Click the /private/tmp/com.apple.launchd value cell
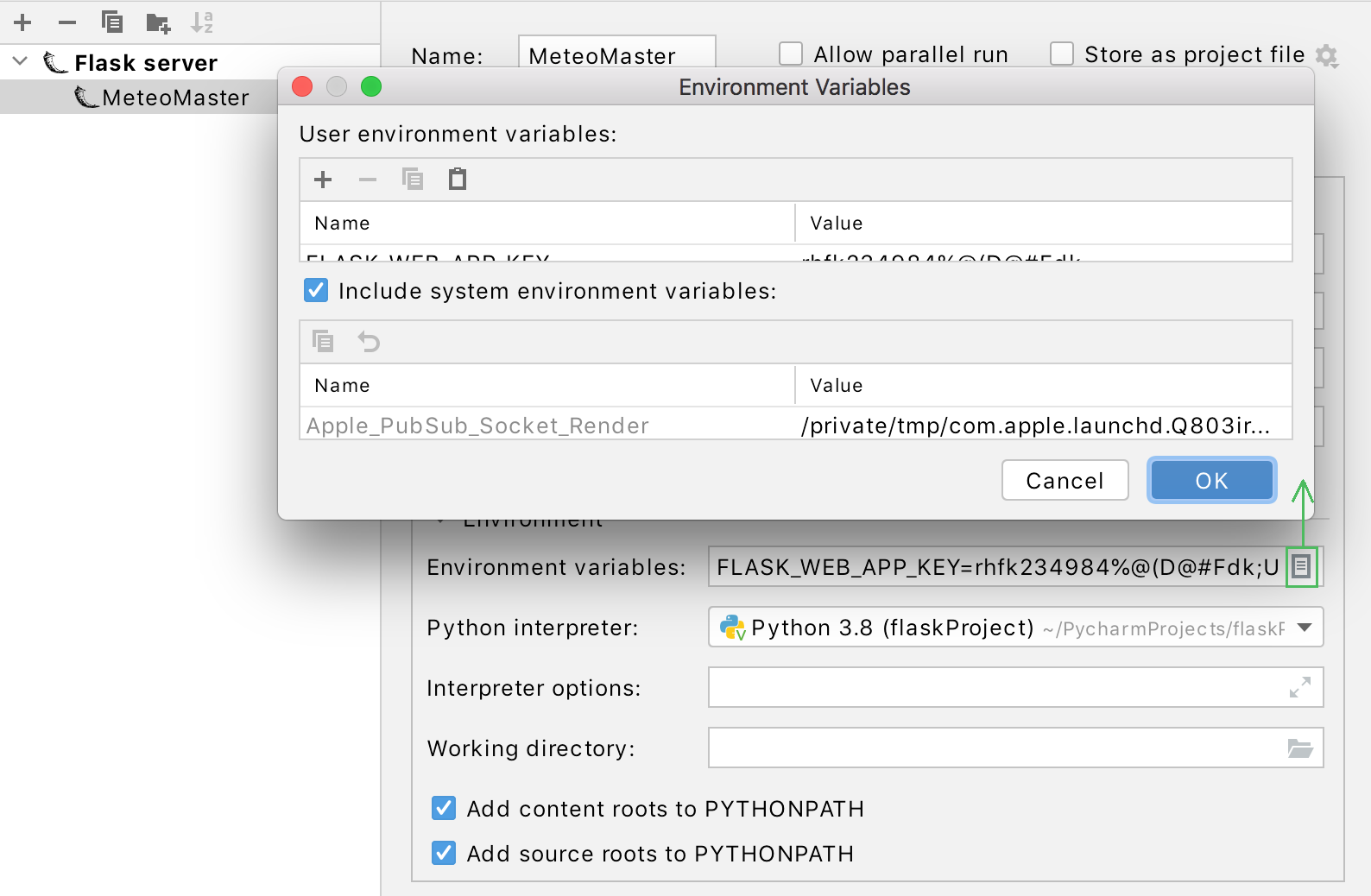 tap(1044, 425)
